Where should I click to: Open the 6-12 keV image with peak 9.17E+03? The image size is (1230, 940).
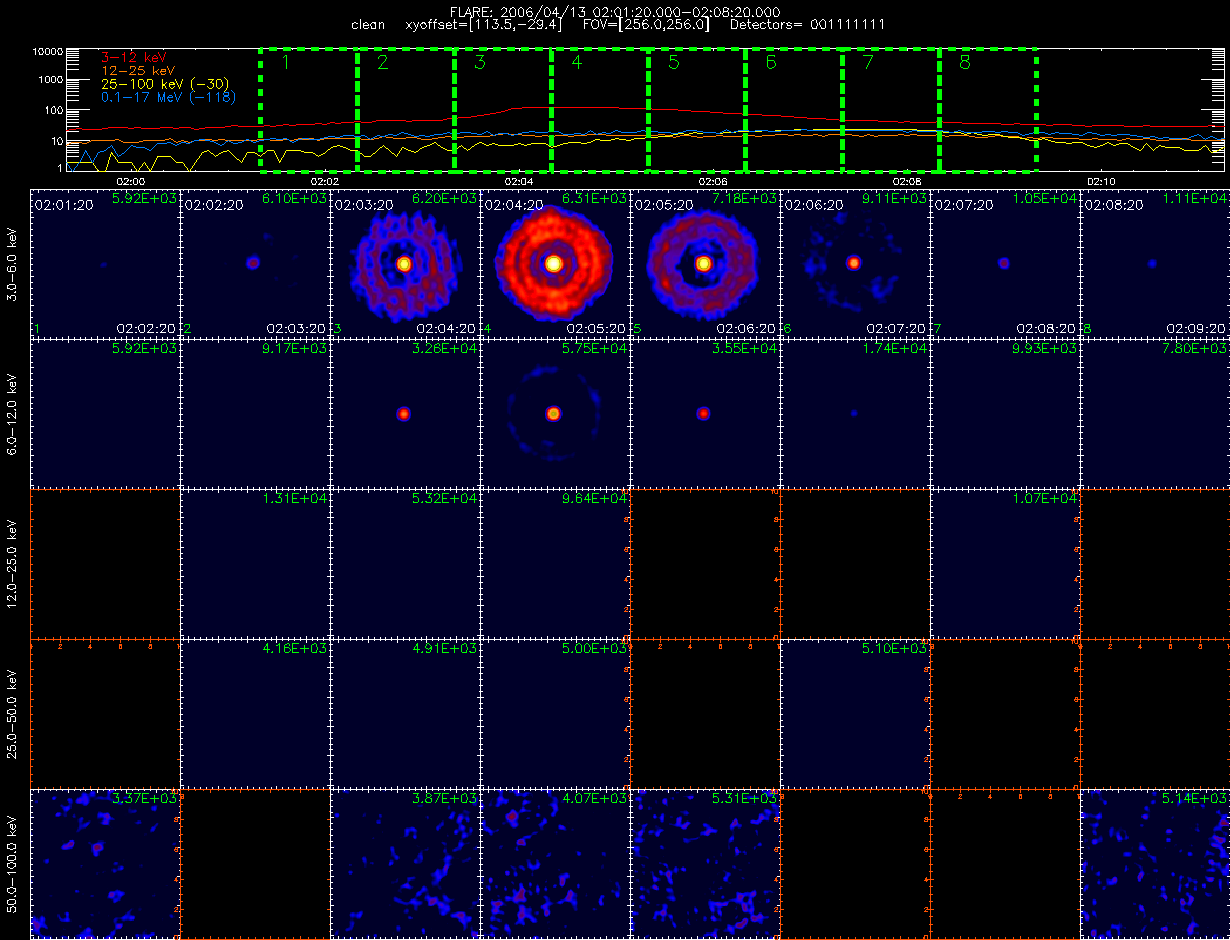click(x=255, y=413)
